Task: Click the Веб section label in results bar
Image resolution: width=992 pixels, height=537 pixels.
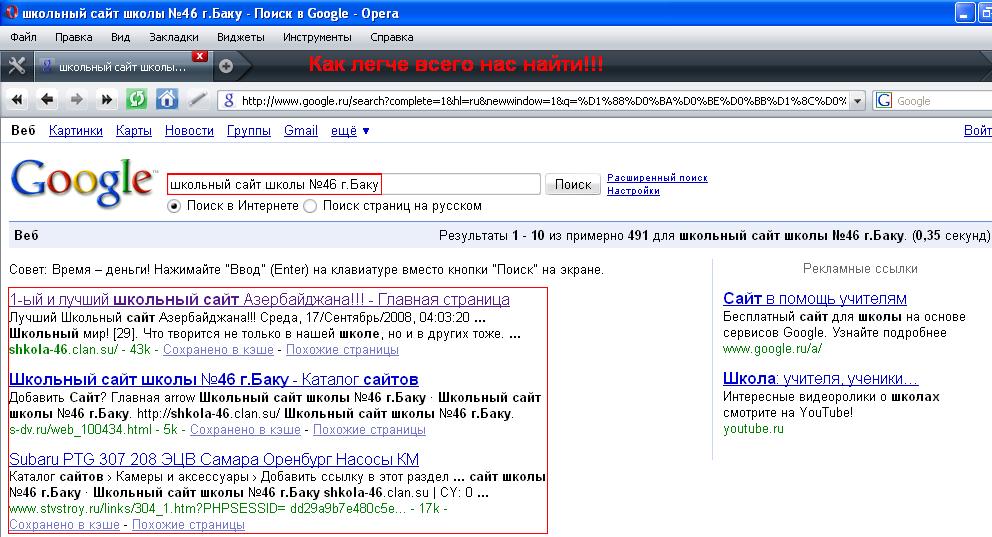Action: [26, 235]
